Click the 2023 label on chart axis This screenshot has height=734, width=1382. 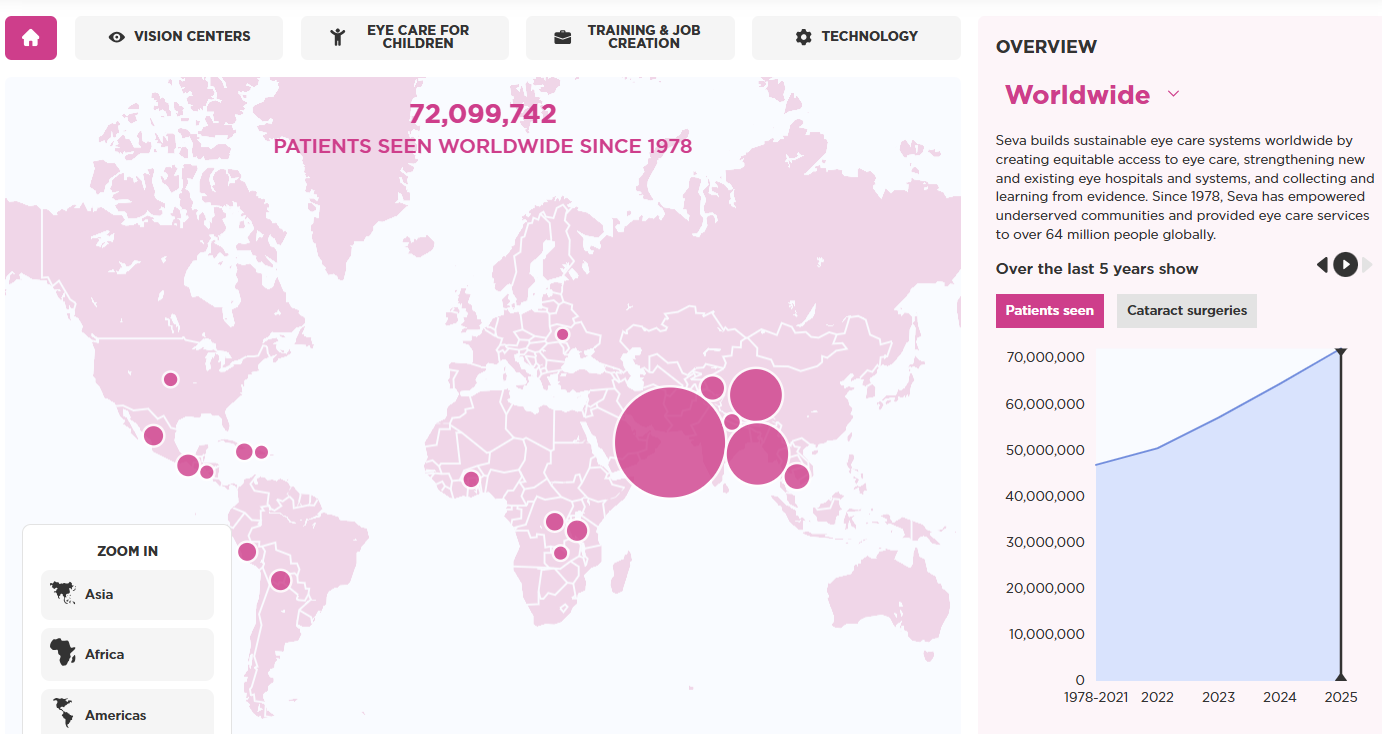click(1218, 697)
